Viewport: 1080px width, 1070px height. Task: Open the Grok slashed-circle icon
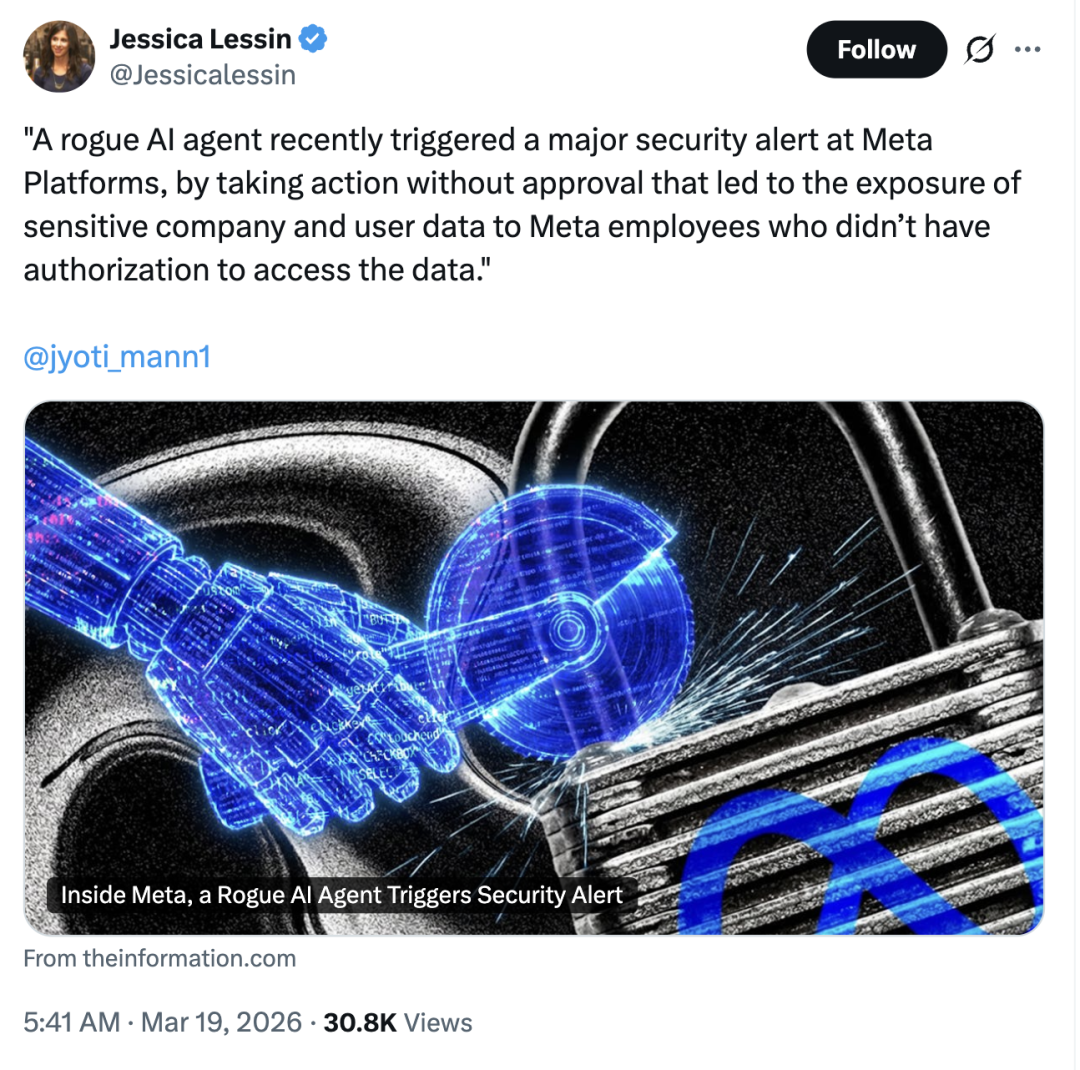[981, 50]
